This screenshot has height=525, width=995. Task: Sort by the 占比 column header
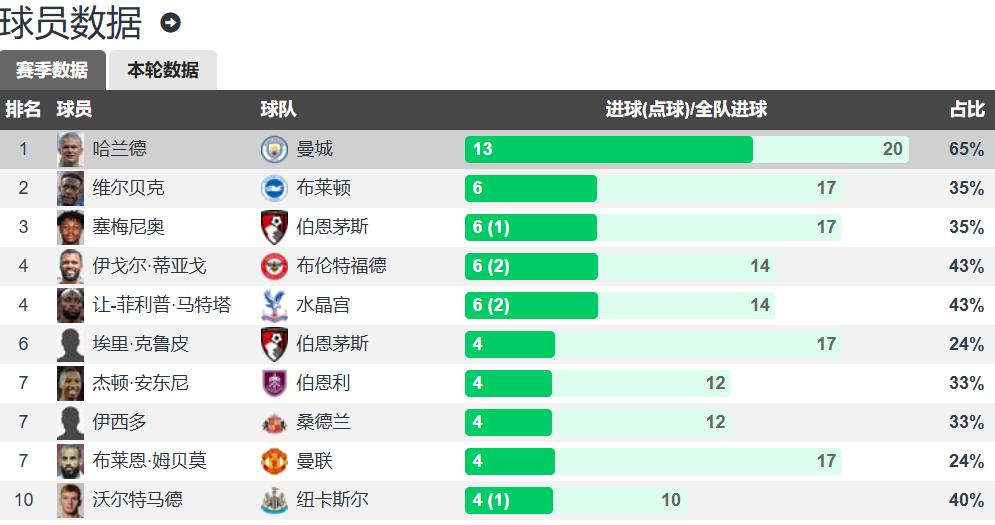[x=967, y=110]
